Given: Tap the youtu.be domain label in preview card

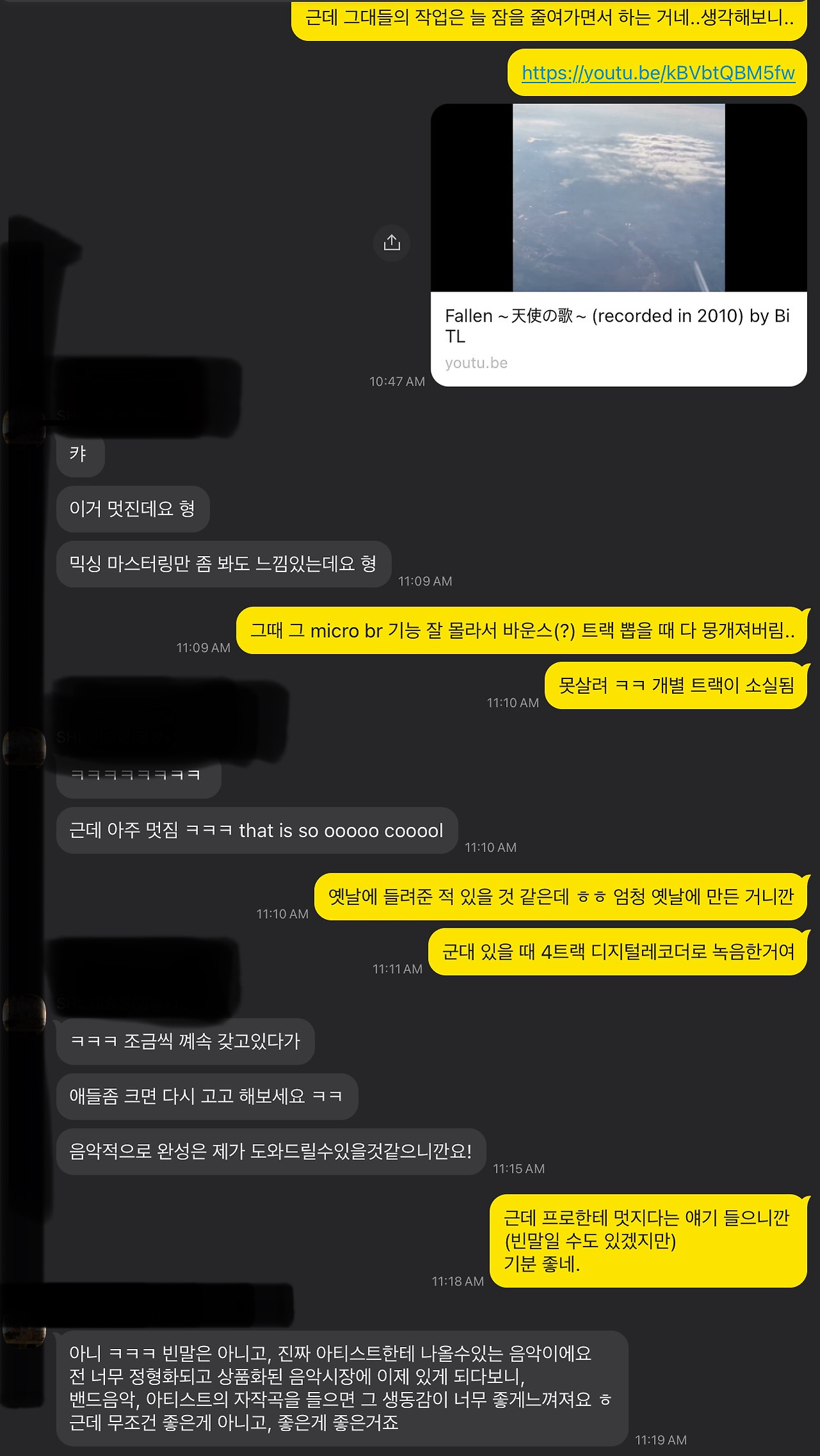Looking at the screenshot, I should 476,363.
